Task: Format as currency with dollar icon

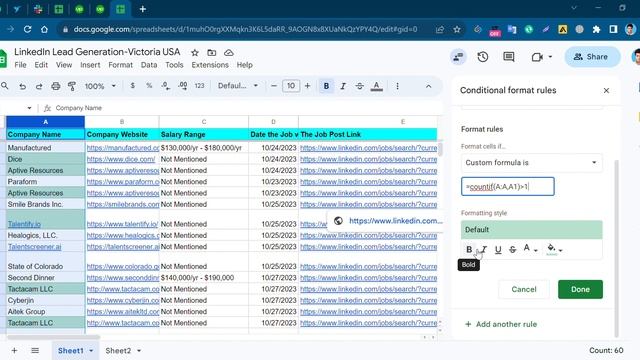Action: tap(132, 86)
